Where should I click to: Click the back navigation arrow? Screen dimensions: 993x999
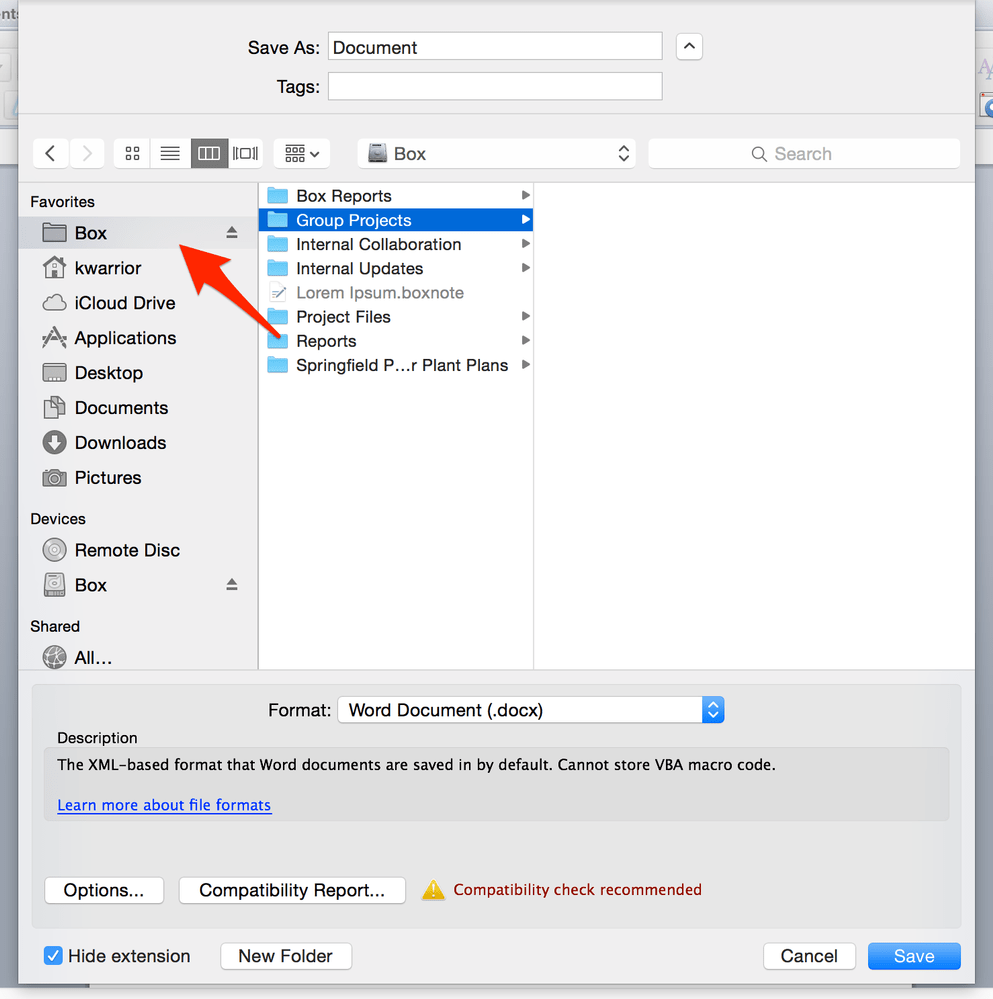50,153
